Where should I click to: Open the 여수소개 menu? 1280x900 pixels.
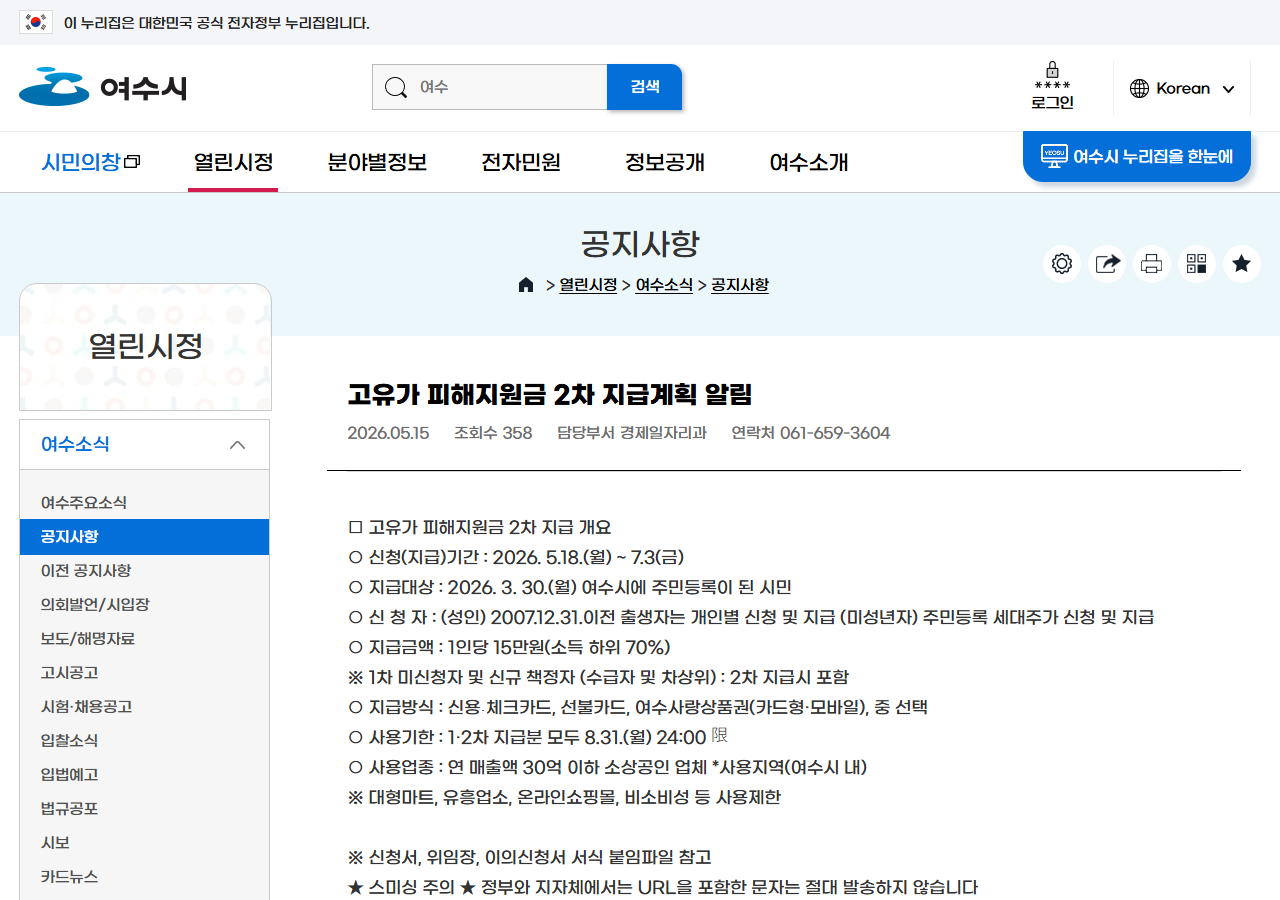[809, 162]
